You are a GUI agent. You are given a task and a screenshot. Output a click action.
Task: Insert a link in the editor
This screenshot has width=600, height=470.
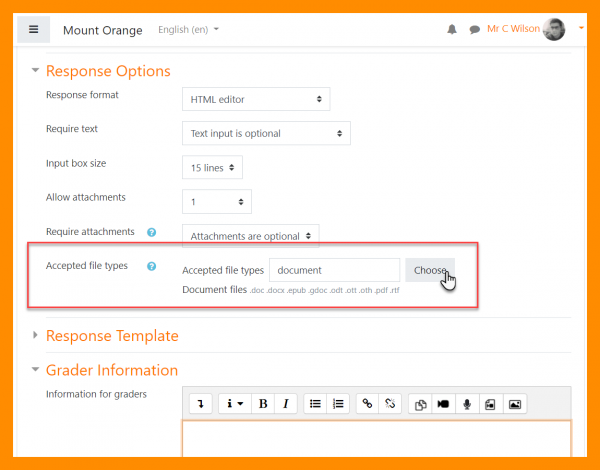coord(367,404)
